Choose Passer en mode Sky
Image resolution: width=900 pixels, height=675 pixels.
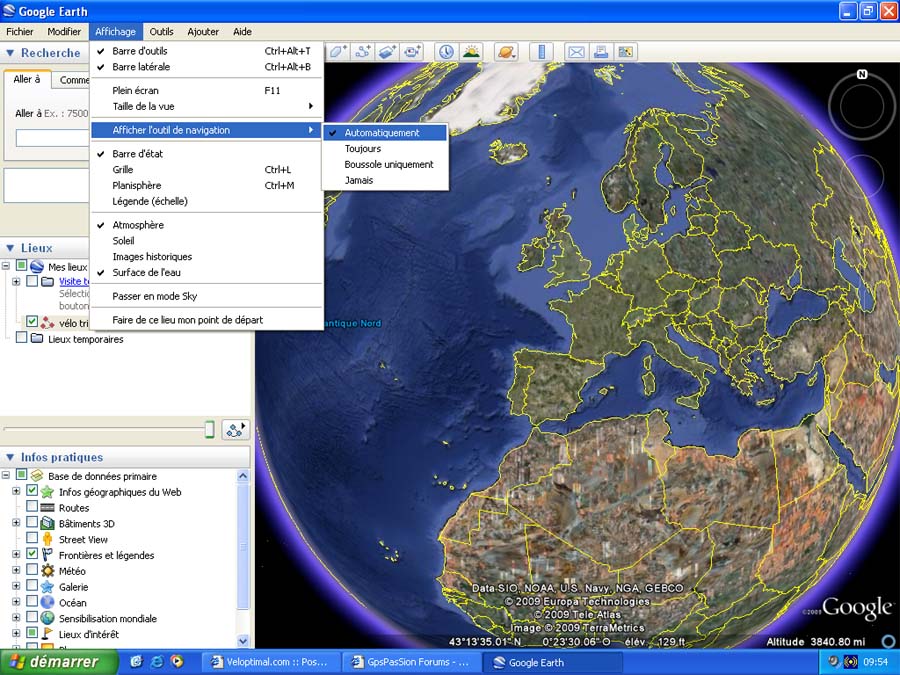[155, 296]
